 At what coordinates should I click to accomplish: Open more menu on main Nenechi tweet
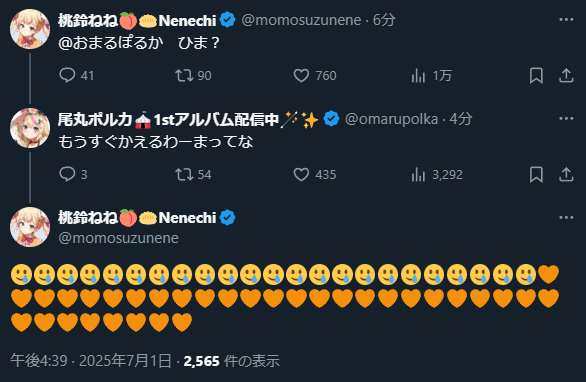[566, 218]
